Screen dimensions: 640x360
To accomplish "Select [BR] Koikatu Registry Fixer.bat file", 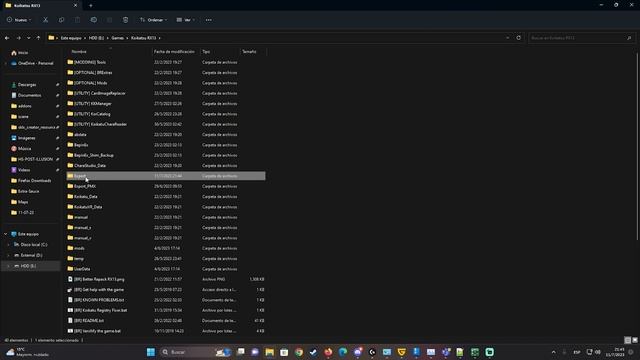I will (166, 310).
